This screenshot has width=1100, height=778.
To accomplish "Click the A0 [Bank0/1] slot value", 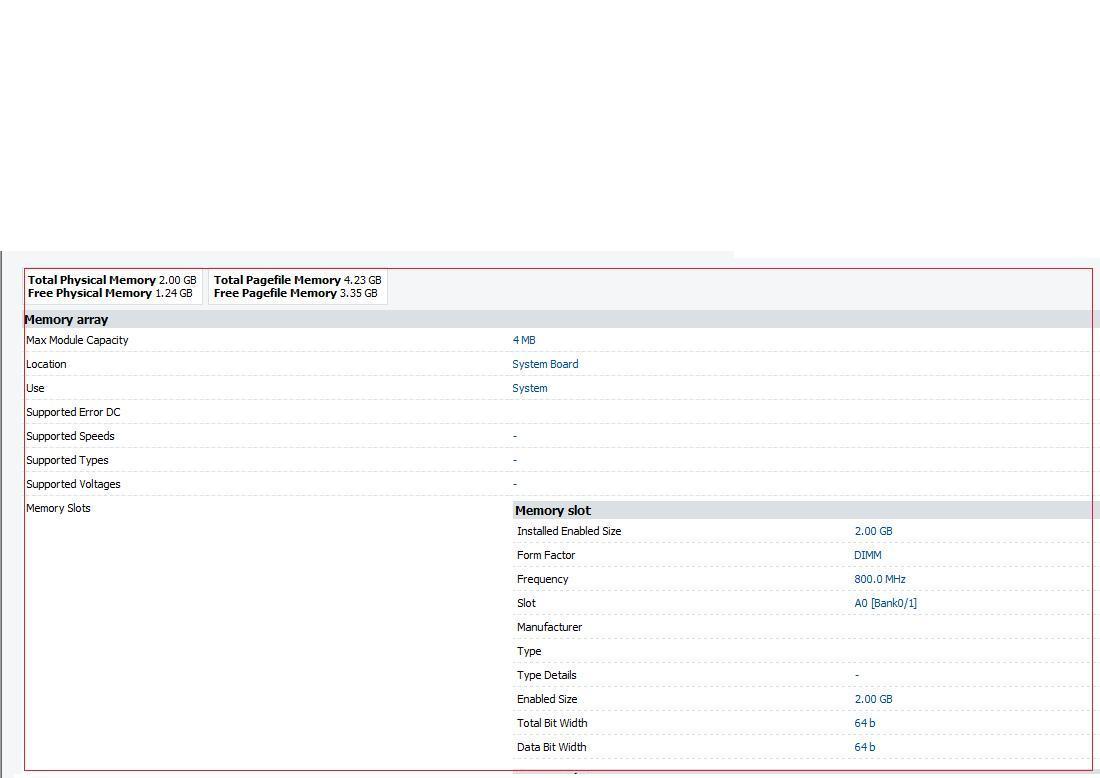I will [x=885, y=603].
